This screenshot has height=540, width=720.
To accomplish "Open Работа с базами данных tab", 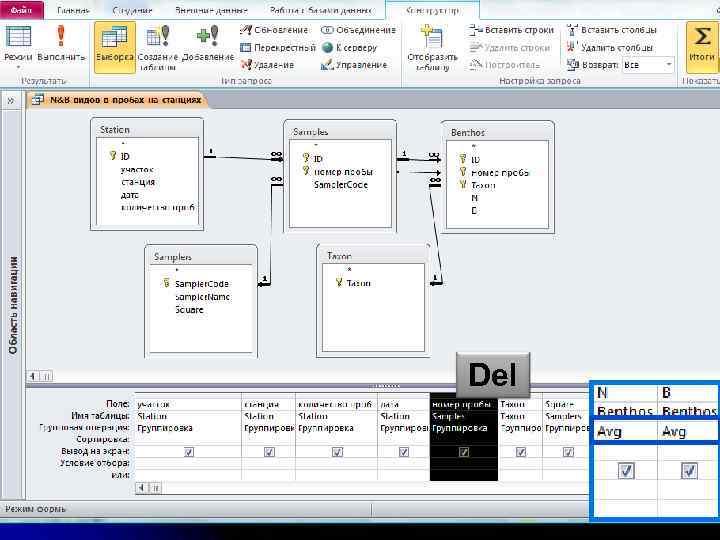I will click(321, 10).
